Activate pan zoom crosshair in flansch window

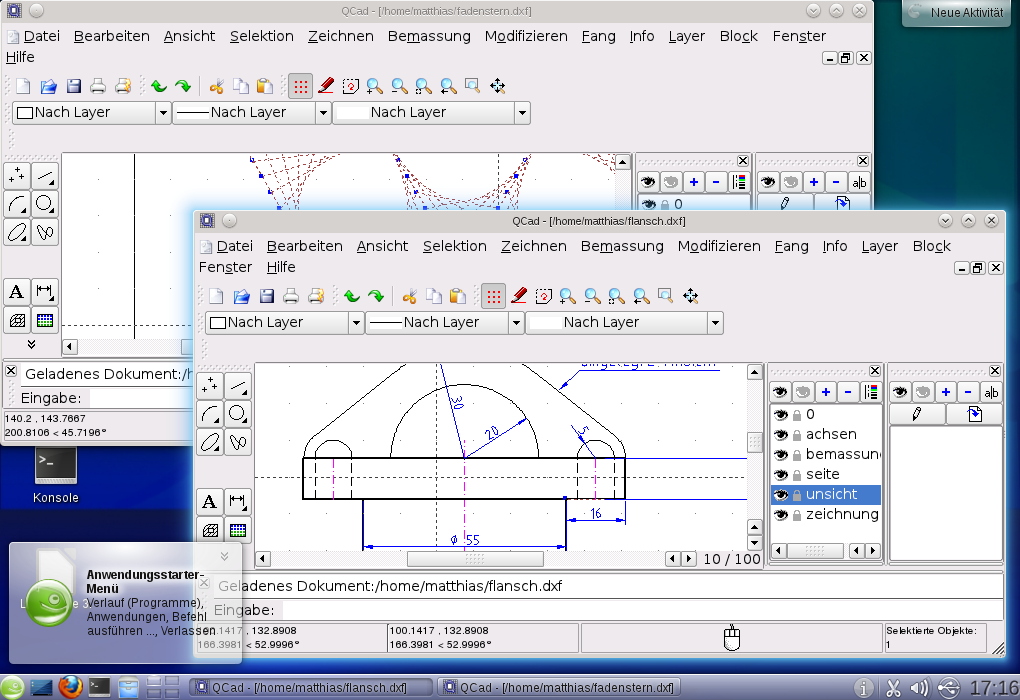[x=690, y=297]
